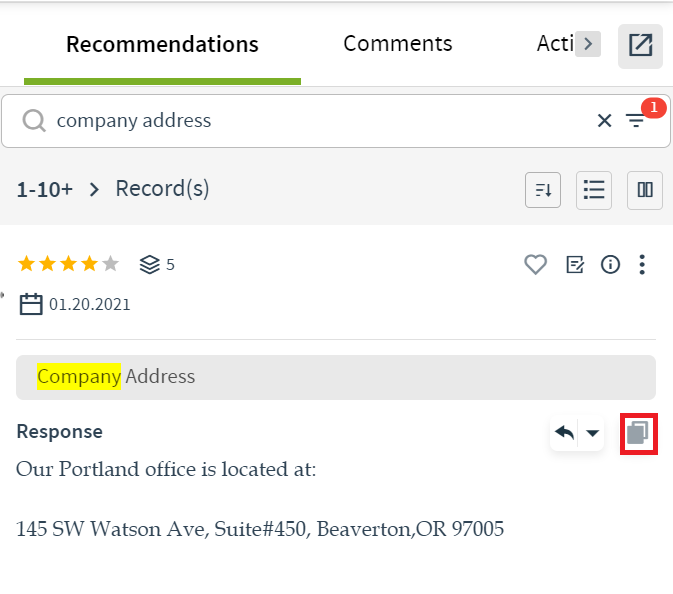This screenshot has height=594, width=673.
Task: Click the company address search field
Action: click(300, 121)
